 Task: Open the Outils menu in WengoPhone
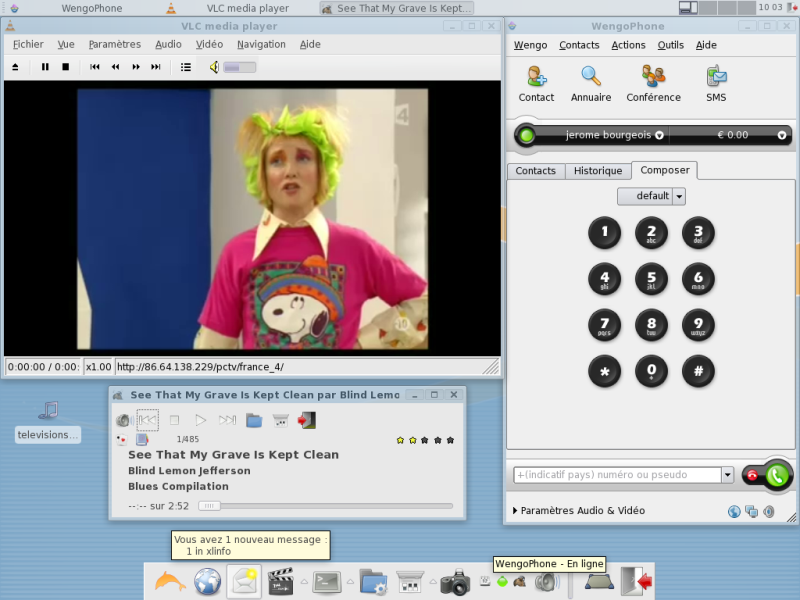click(x=670, y=45)
